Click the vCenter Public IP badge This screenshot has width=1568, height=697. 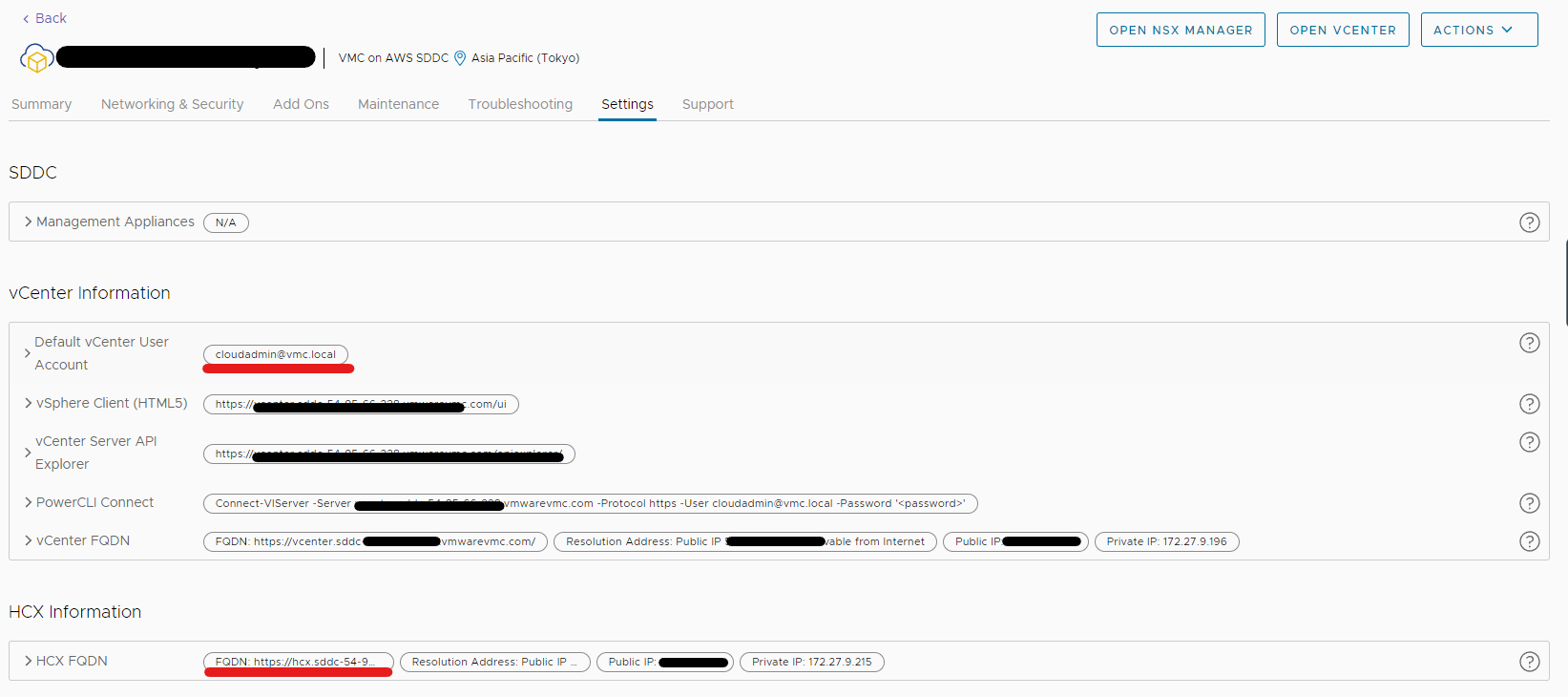[x=1015, y=541]
